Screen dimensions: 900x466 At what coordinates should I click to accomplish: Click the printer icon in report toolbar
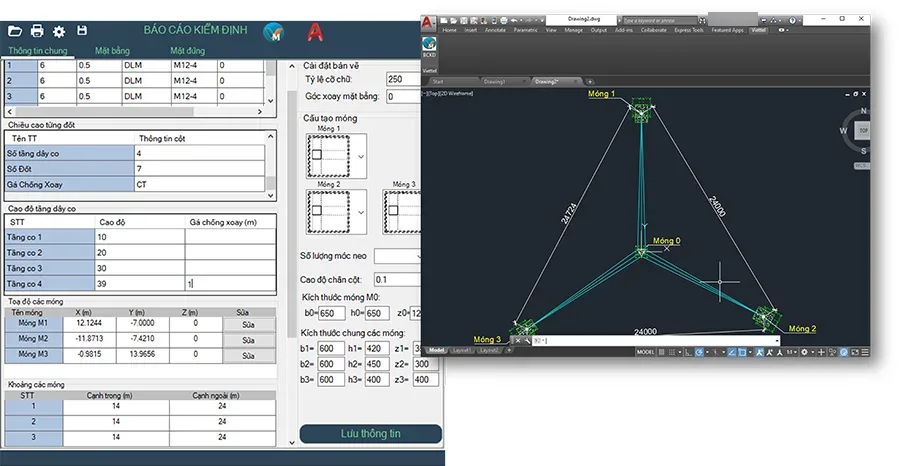pyautogui.click(x=37, y=31)
